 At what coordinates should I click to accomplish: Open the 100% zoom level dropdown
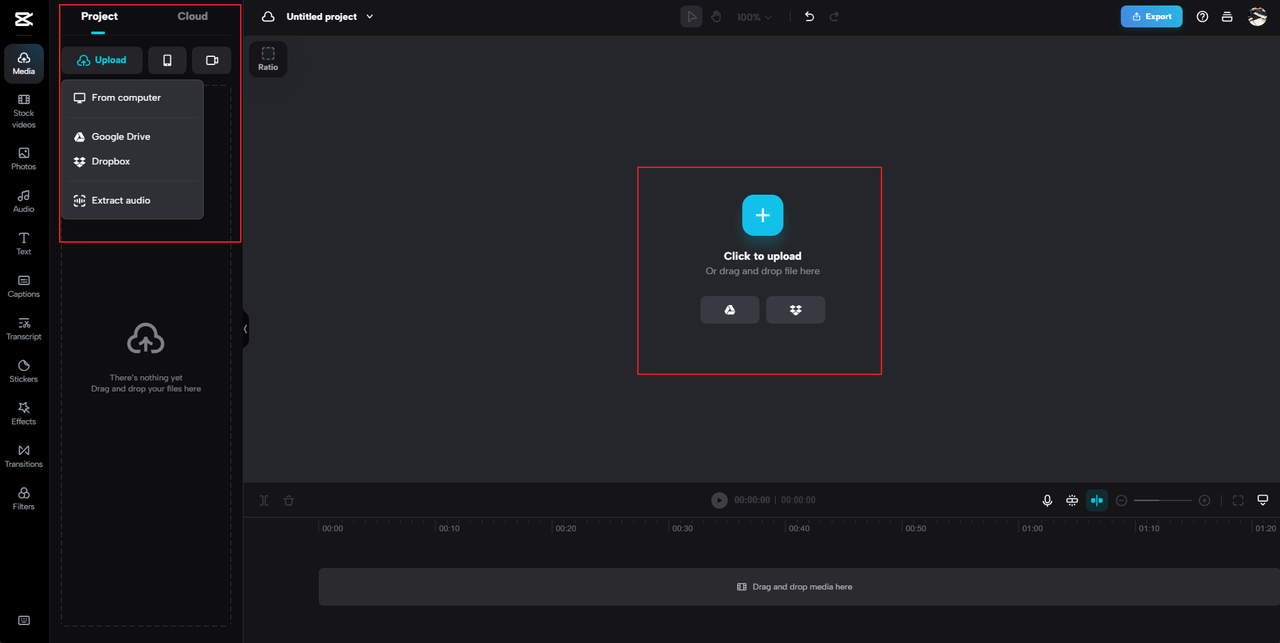click(754, 17)
